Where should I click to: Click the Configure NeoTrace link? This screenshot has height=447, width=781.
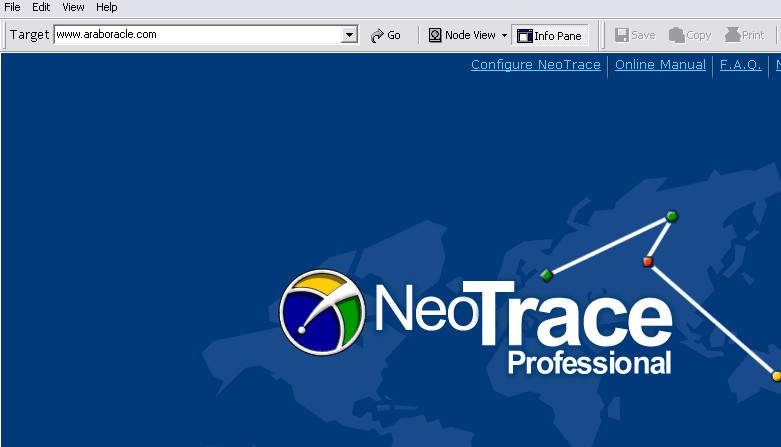(535, 65)
